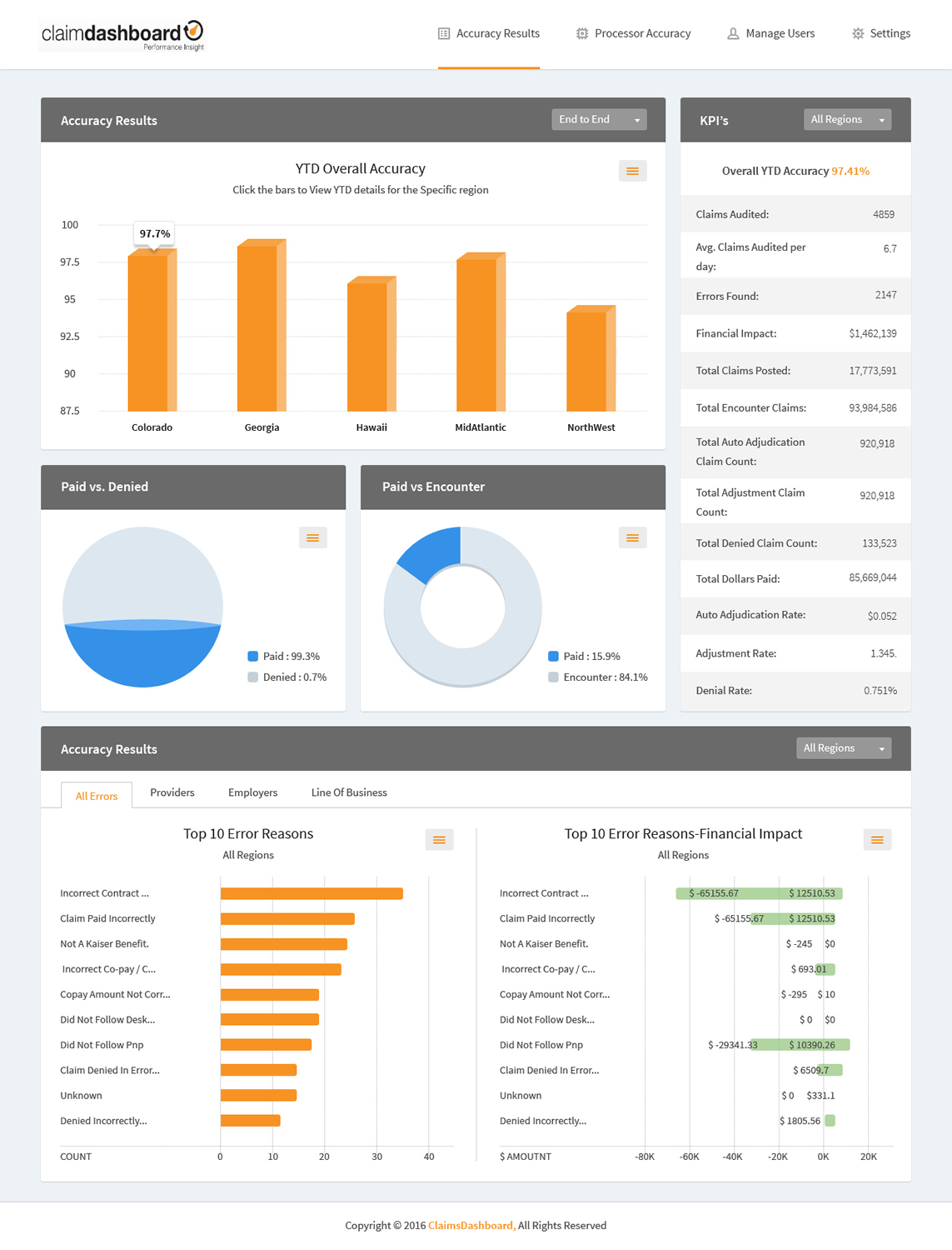Image resolution: width=952 pixels, height=1250 pixels.
Task: Click Incorrect Contract financial impact bar
Action: click(759, 893)
